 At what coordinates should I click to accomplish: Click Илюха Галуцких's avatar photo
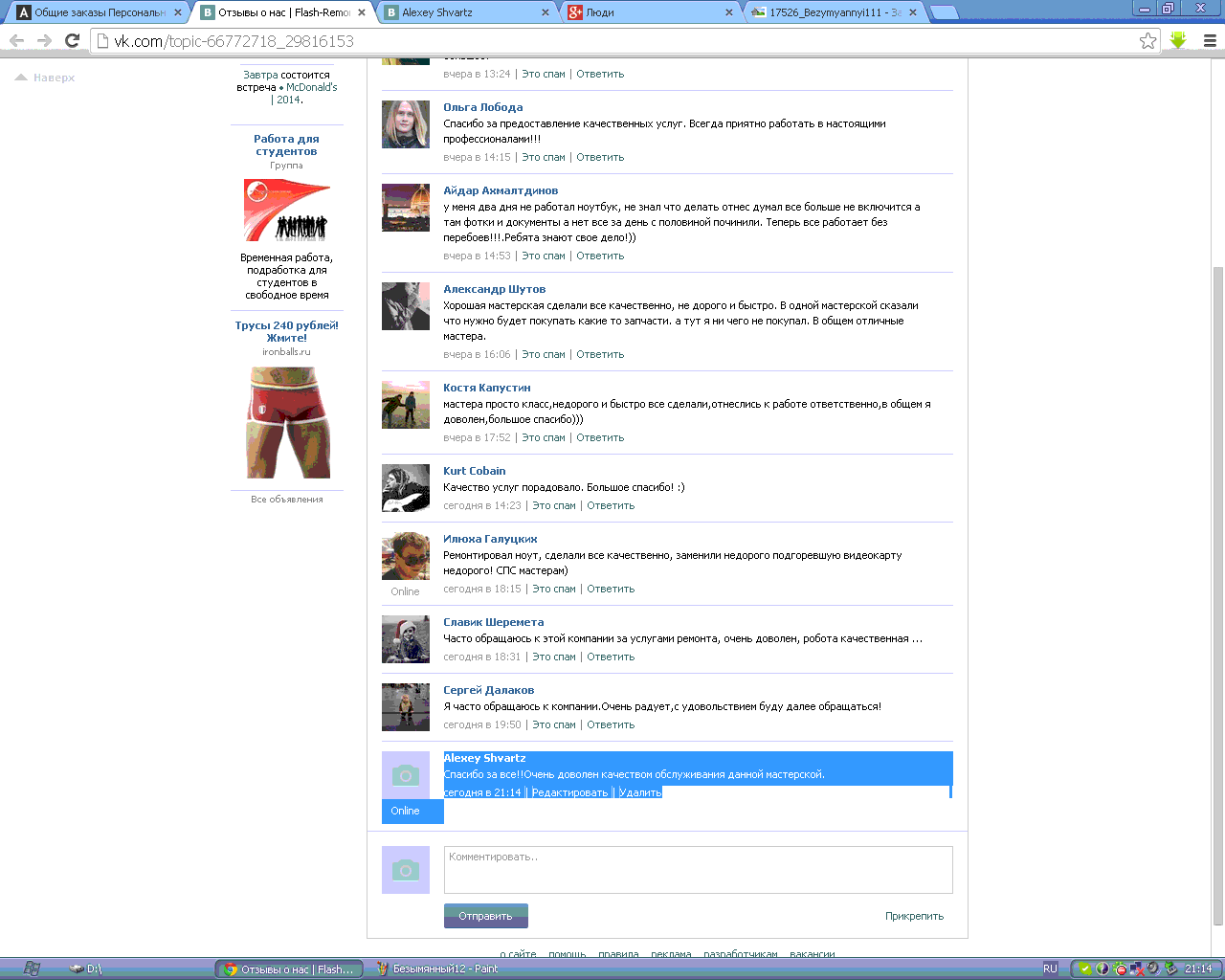tap(406, 556)
